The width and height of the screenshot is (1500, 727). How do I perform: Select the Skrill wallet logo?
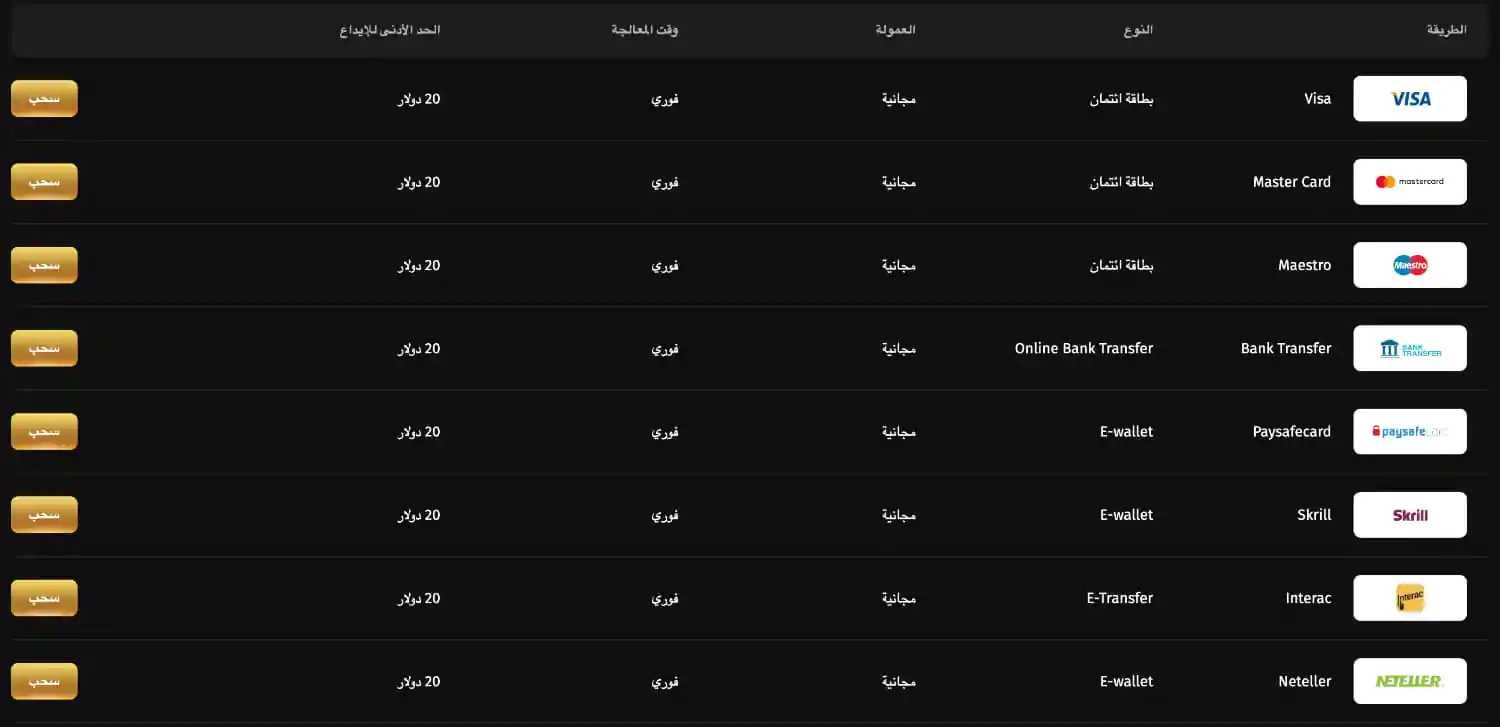click(x=1409, y=514)
